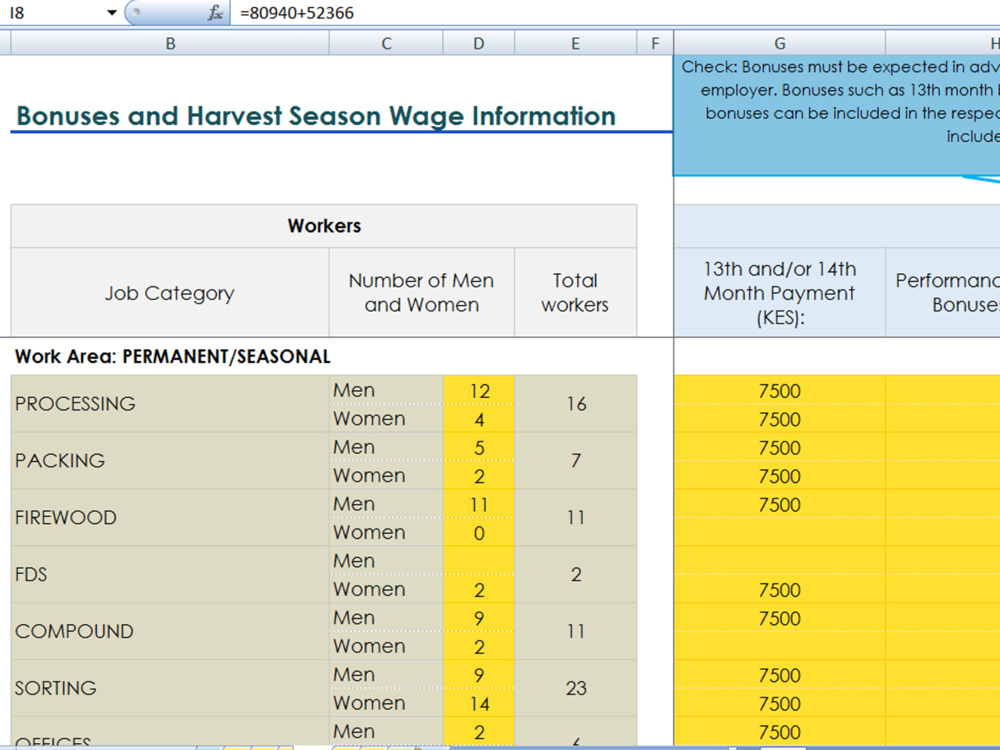
Task: Select FIREWOOD Men count cell showing 11
Action: click(x=479, y=504)
